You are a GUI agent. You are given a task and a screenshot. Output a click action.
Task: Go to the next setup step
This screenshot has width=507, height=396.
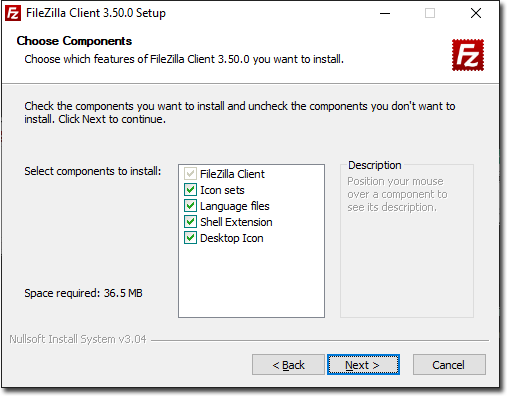363,365
